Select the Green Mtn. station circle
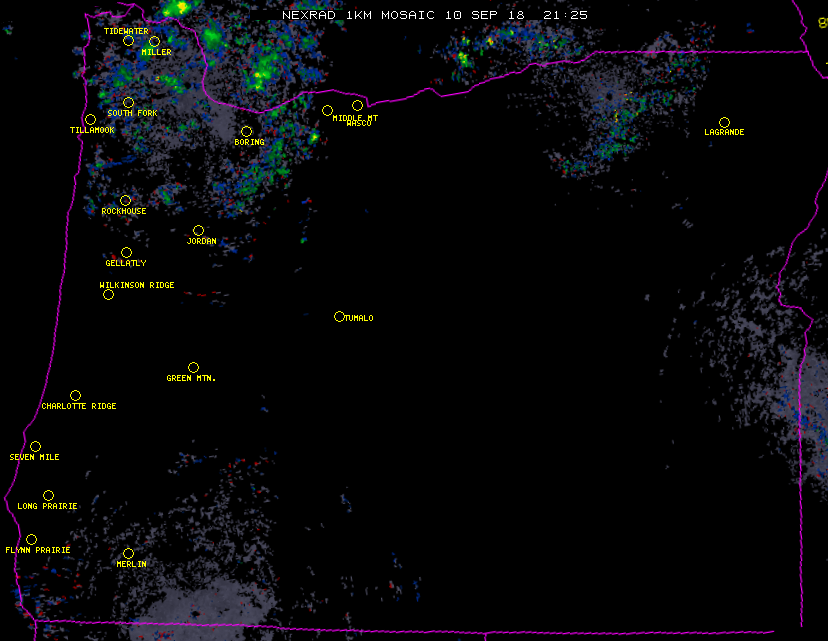The image size is (828, 641). [x=193, y=367]
